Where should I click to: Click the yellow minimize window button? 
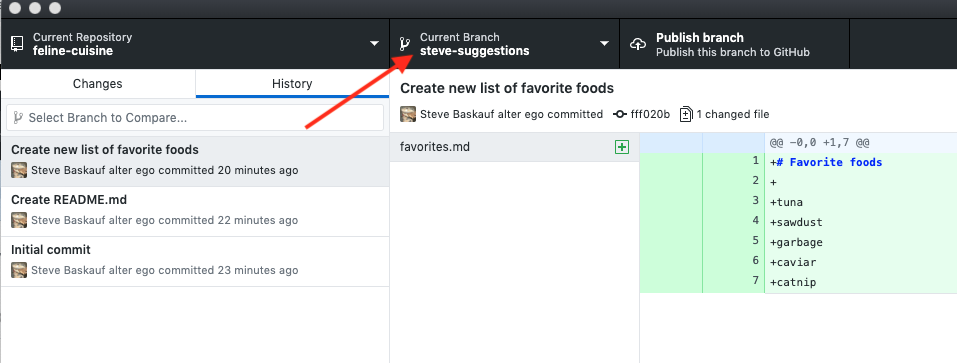[x=35, y=8]
